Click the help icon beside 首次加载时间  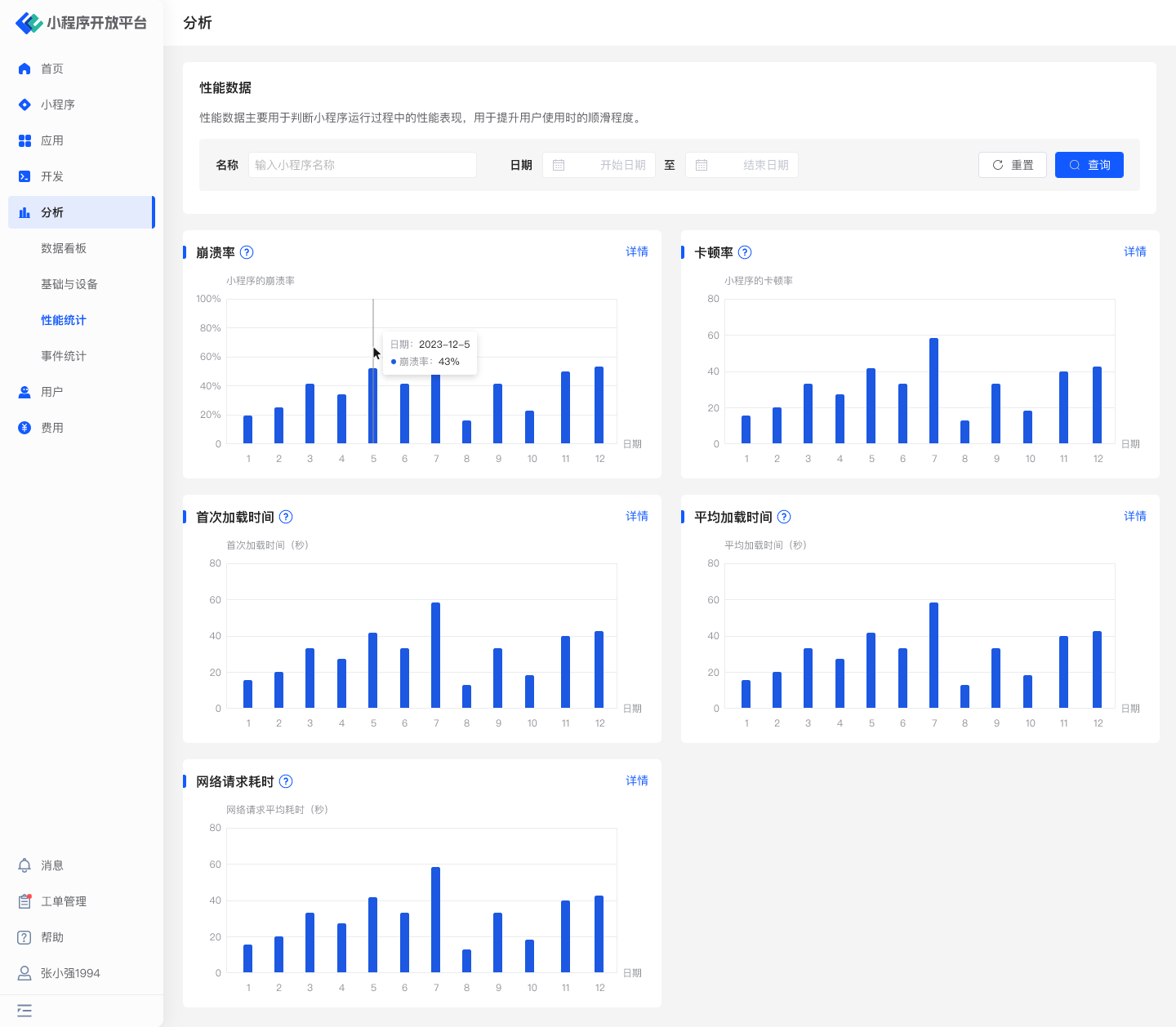click(x=286, y=517)
